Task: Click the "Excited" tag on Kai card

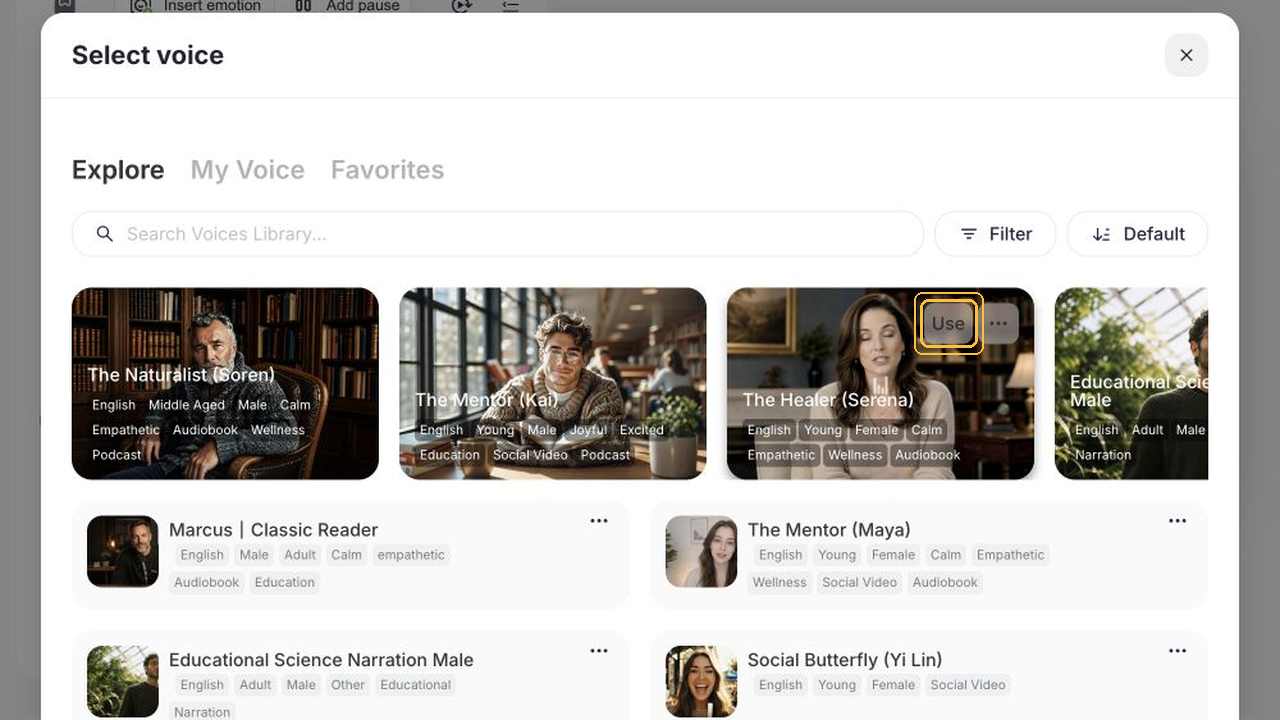Action: point(642,430)
